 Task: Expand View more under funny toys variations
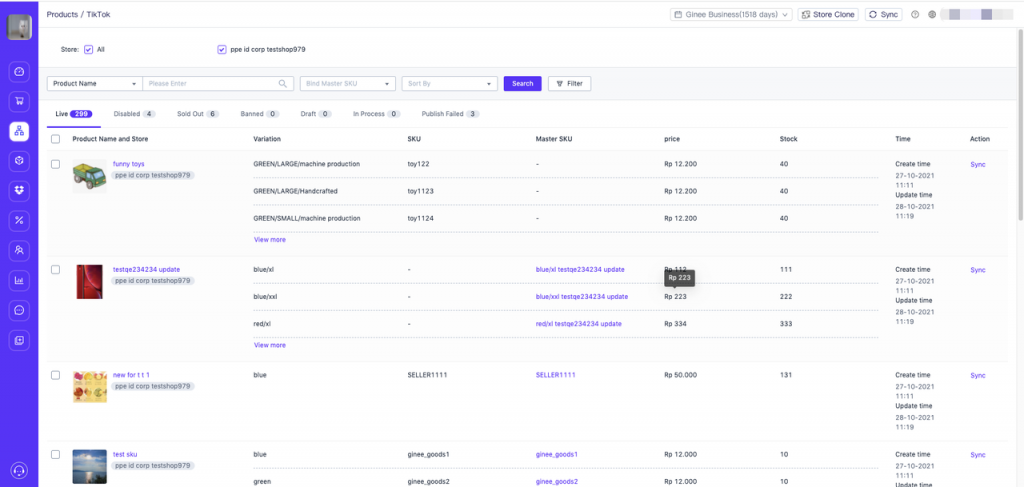click(270, 240)
